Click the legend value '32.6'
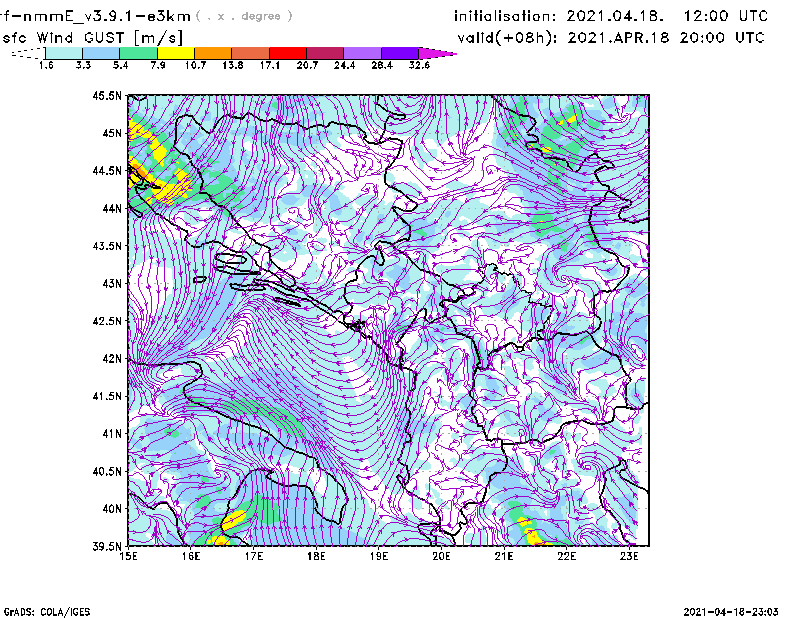Screen dimensions: 800x618 tap(419, 65)
